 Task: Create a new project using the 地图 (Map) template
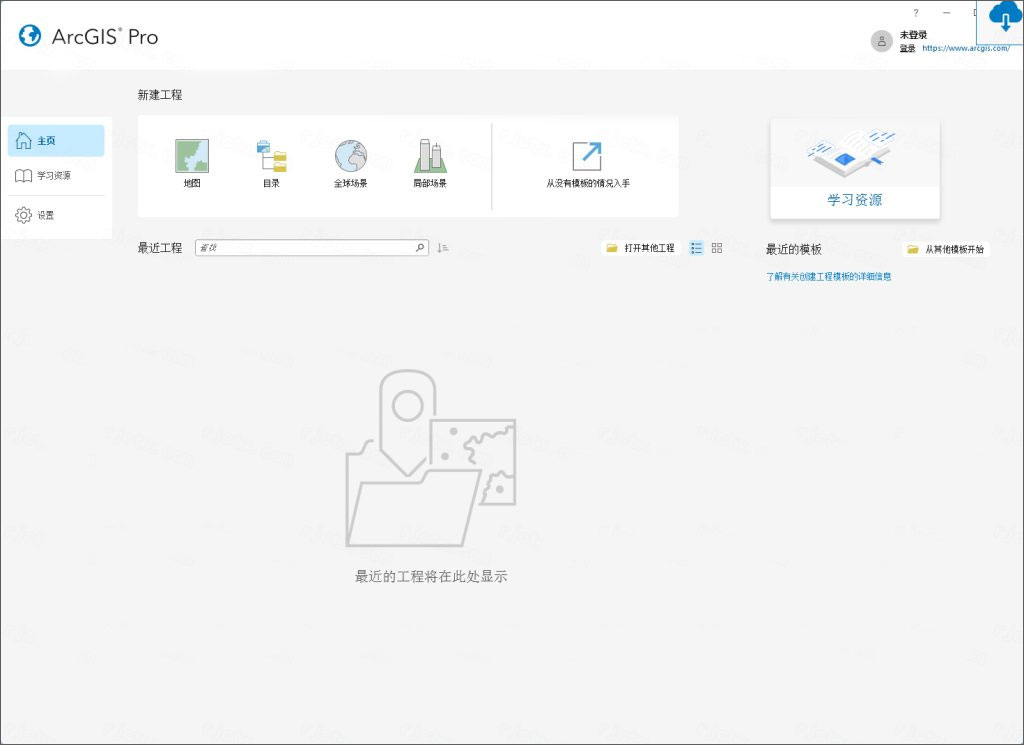pos(191,160)
